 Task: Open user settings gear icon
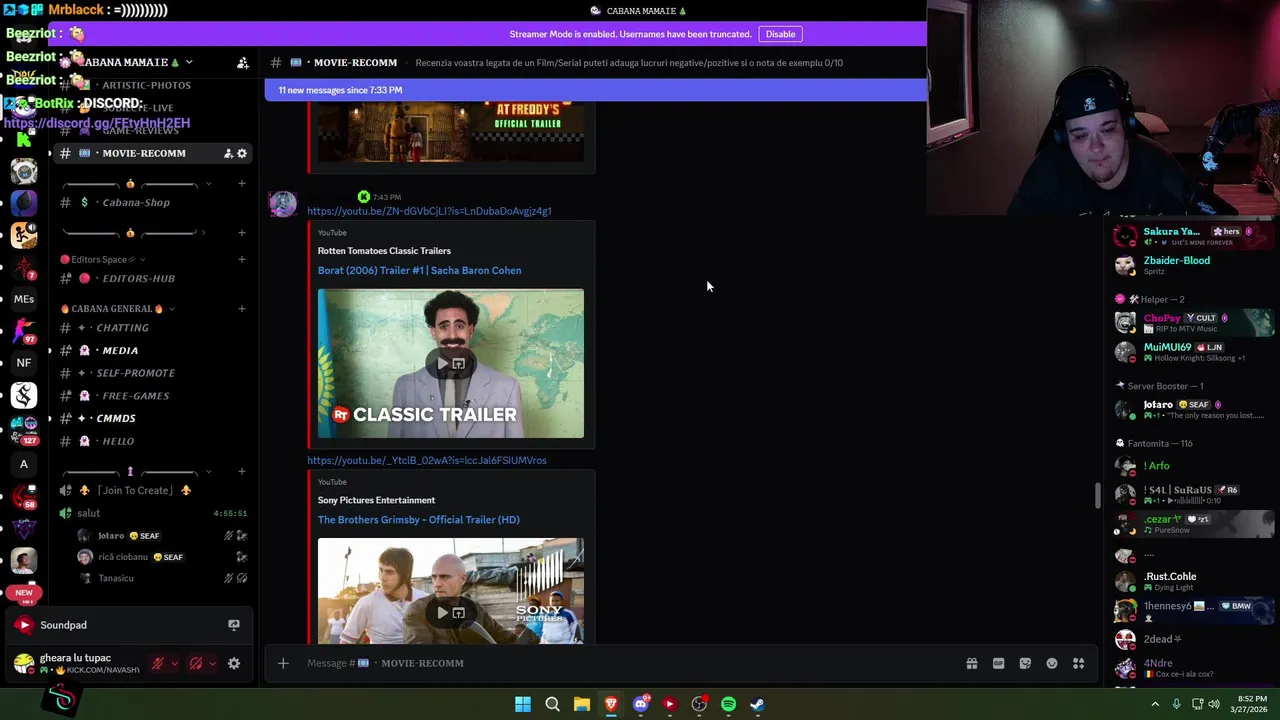pyautogui.click(x=234, y=663)
